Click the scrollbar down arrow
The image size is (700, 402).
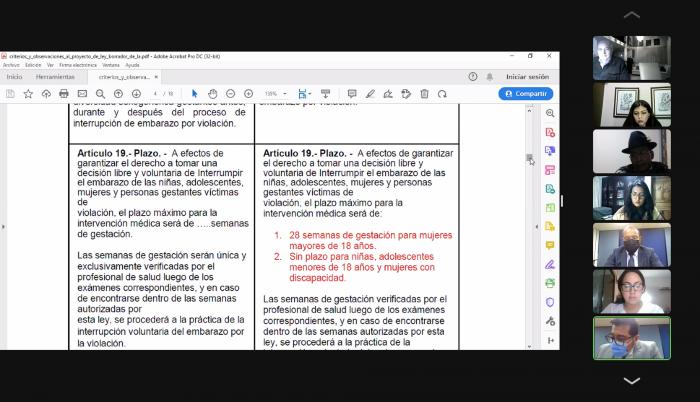[529, 346]
